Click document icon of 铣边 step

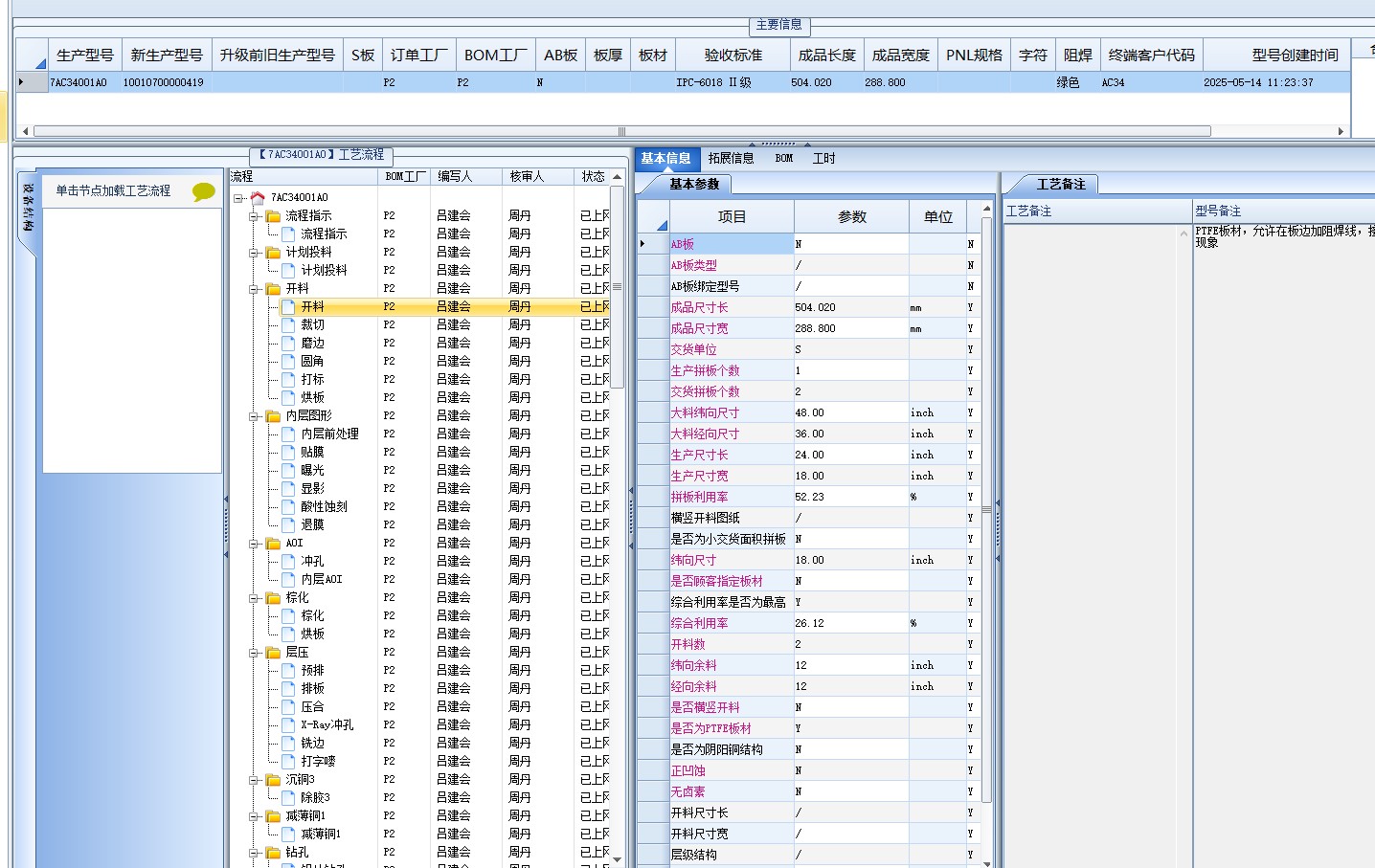click(x=288, y=744)
